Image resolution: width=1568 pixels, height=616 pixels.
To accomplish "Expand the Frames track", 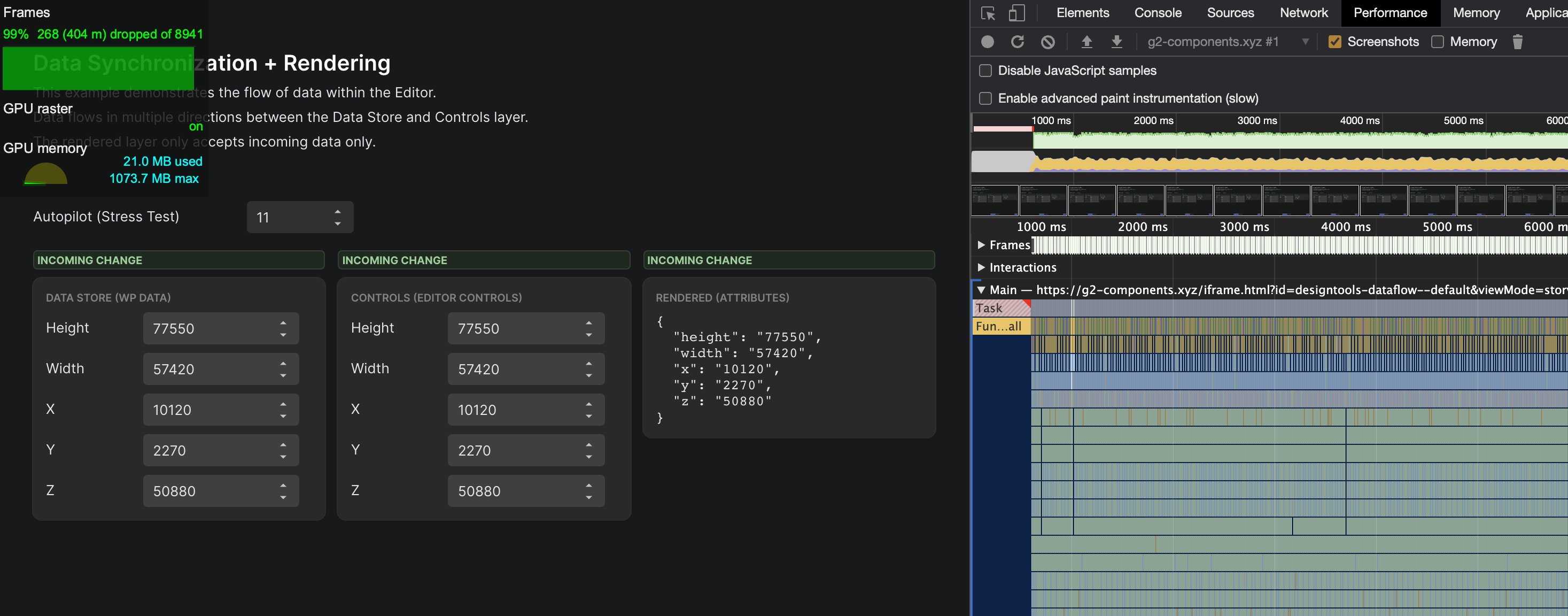I will (981, 245).
